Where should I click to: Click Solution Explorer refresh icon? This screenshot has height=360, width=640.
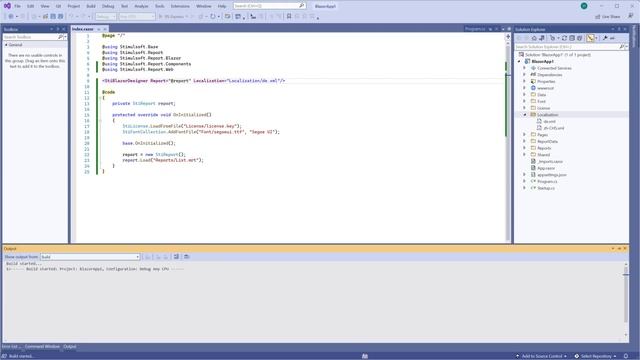click(x=564, y=38)
